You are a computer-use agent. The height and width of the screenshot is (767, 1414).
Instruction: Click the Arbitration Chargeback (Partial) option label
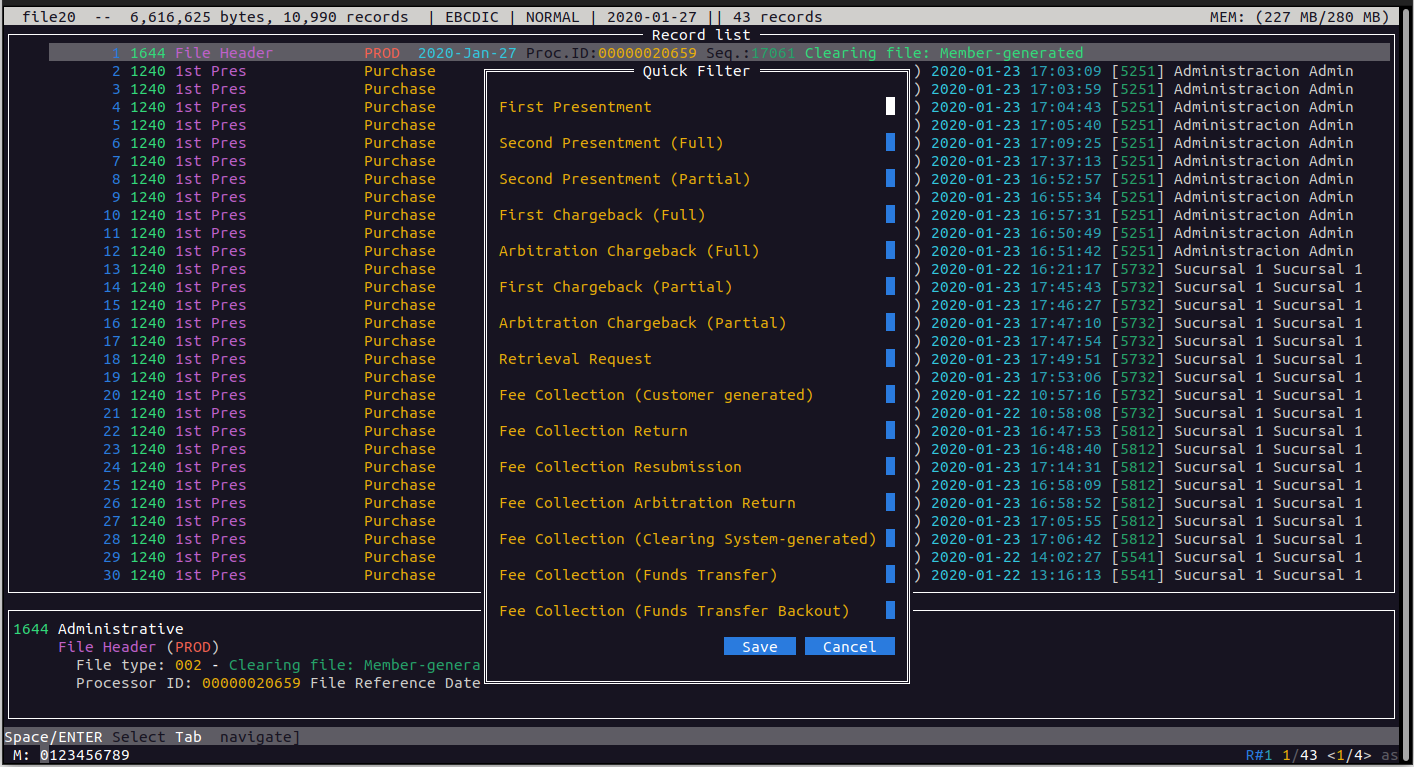pos(642,323)
